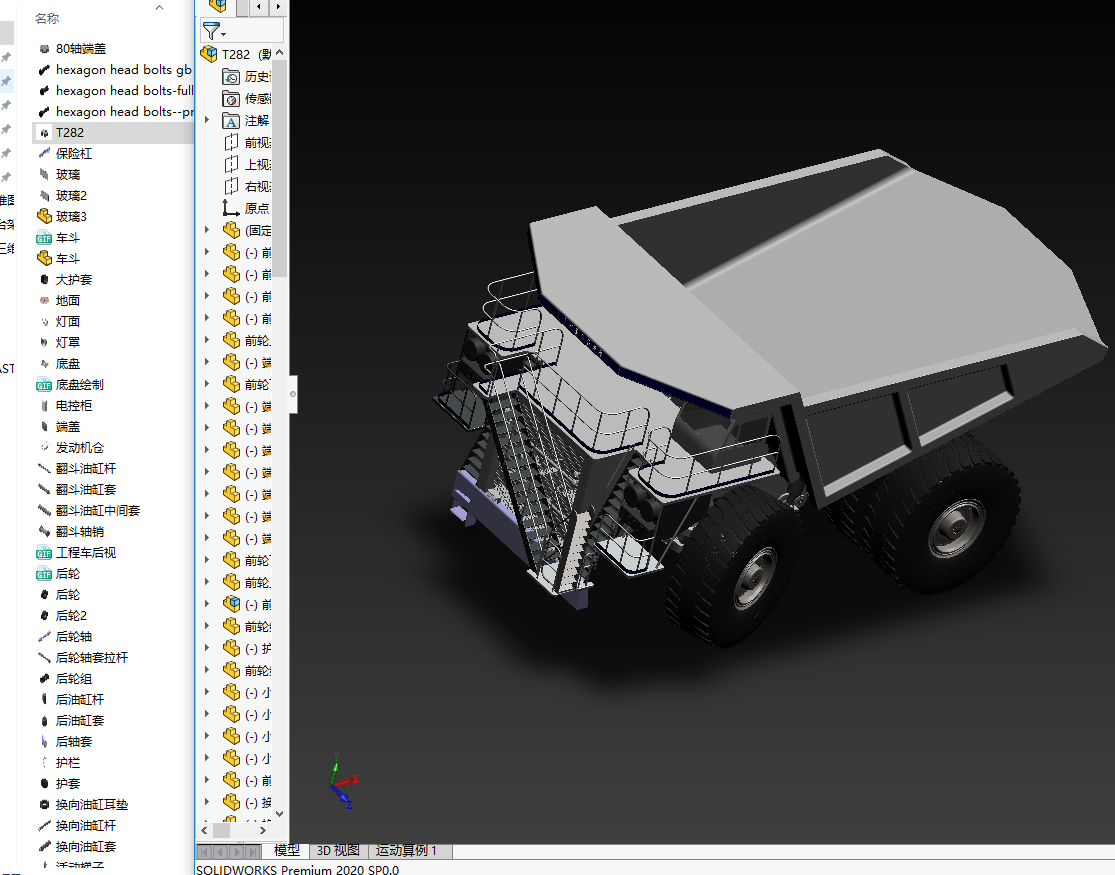
Task: Open the feature tree filter funnel
Action: click(x=210, y=31)
